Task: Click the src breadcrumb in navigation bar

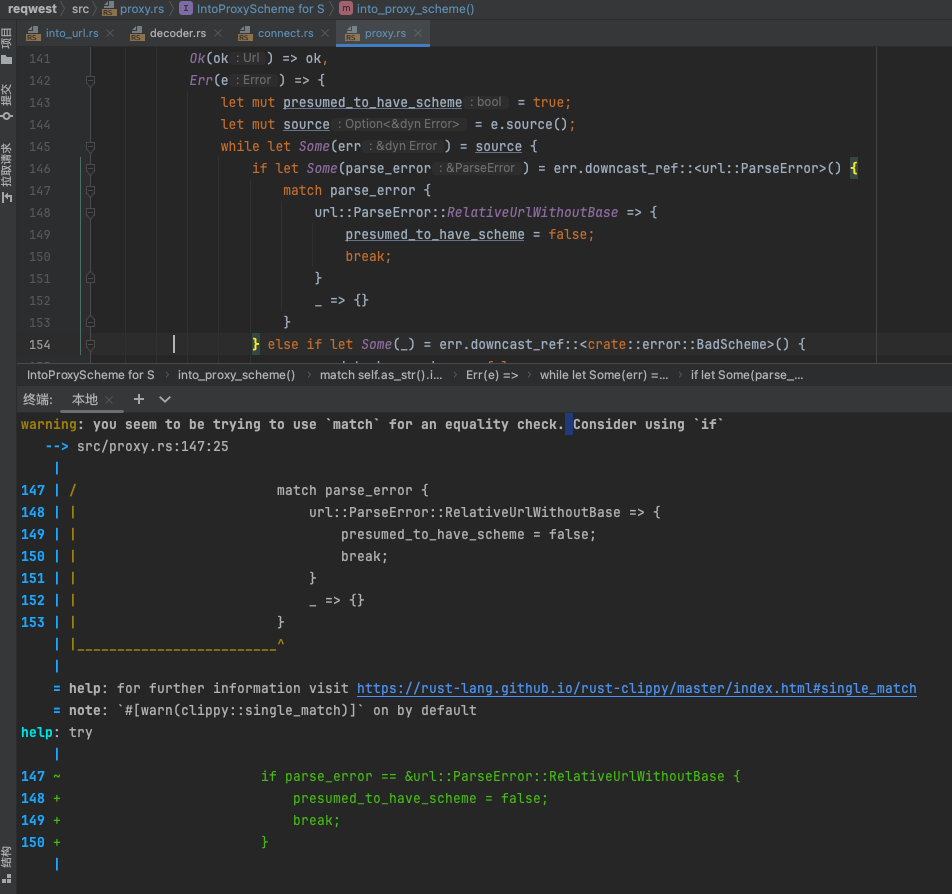Action: pos(80,9)
